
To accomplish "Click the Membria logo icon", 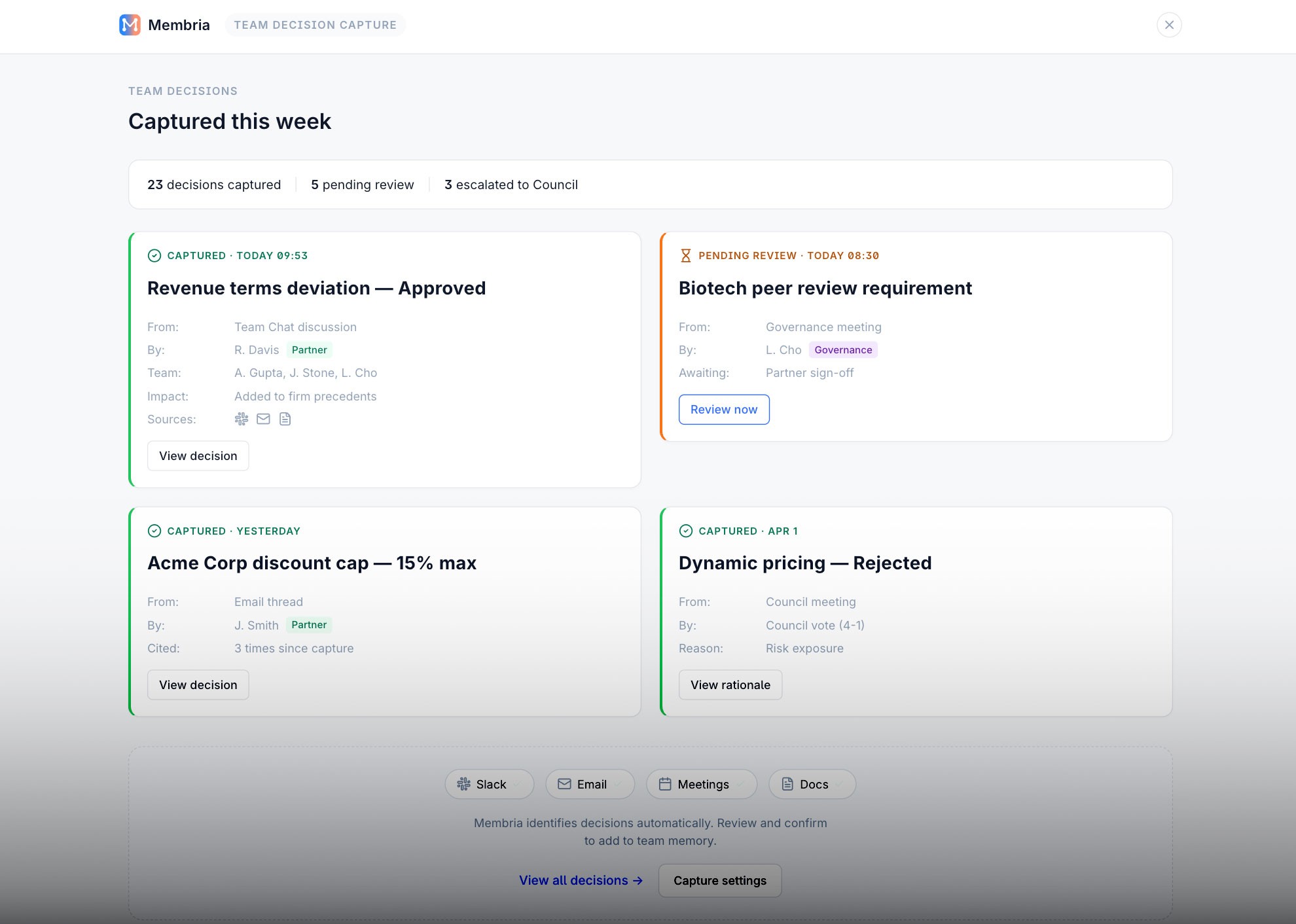I will pyautogui.click(x=130, y=25).
